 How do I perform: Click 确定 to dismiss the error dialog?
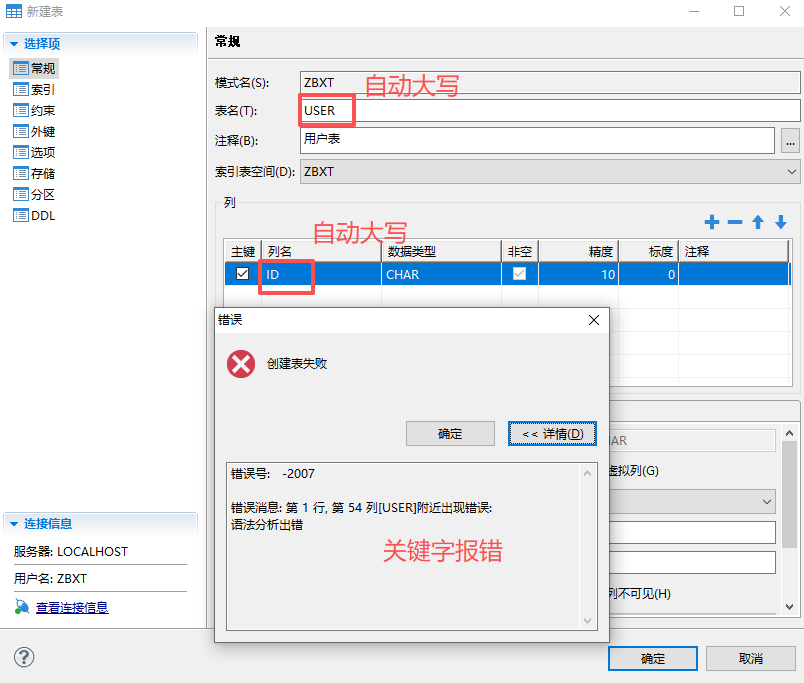click(x=450, y=433)
